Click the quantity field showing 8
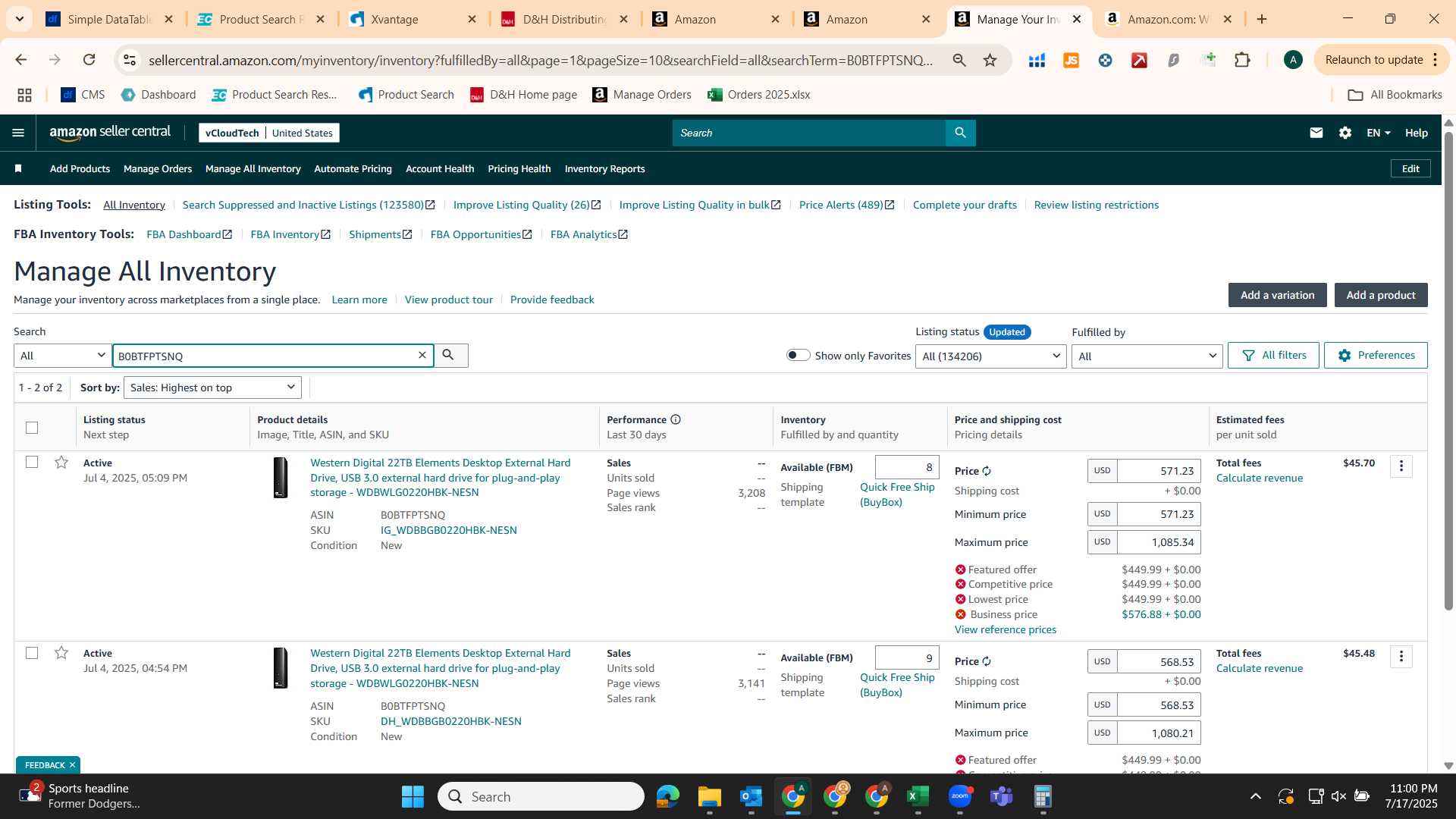The height and width of the screenshot is (819, 1456). (907, 467)
